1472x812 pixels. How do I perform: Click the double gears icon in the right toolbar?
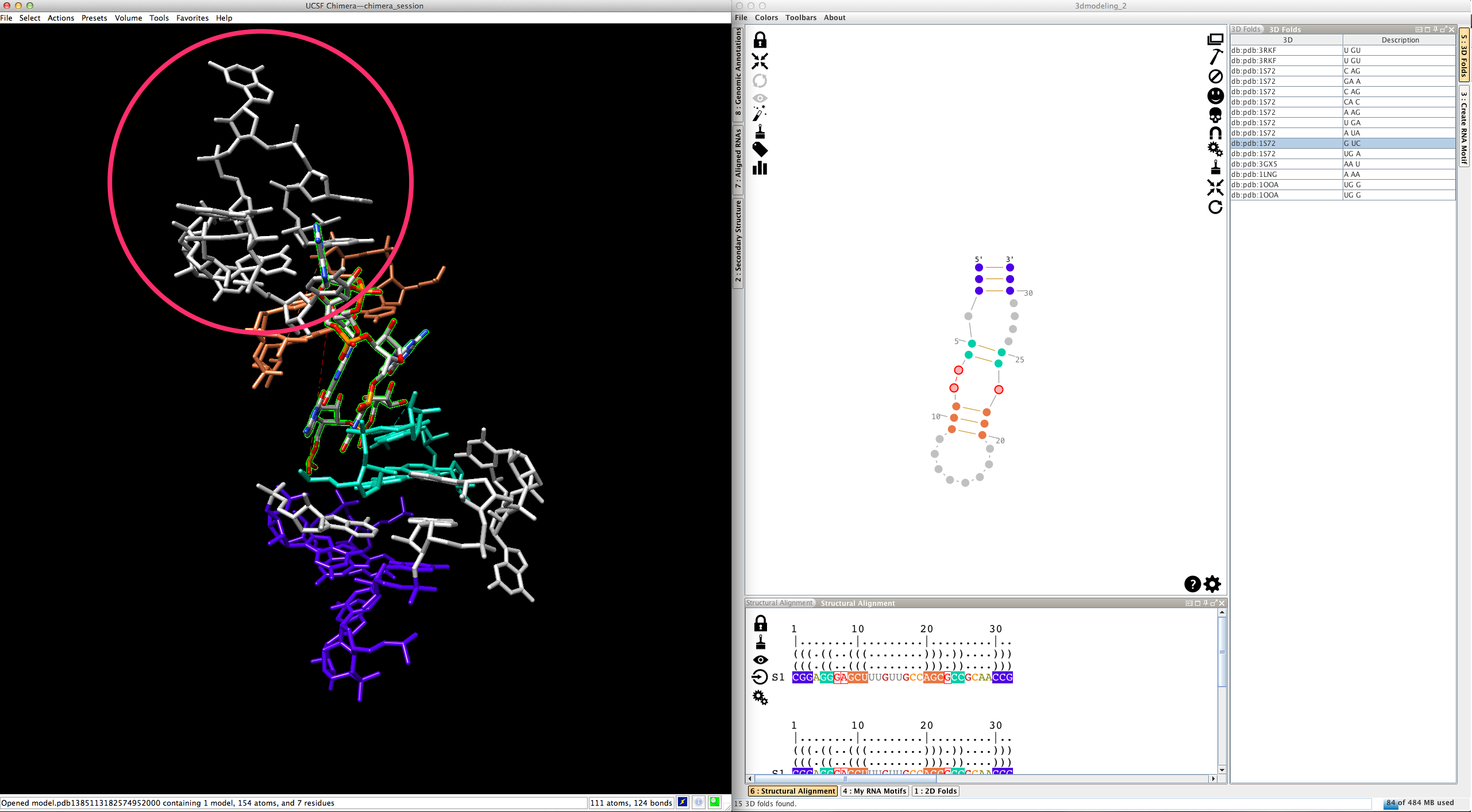(1215, 149)
